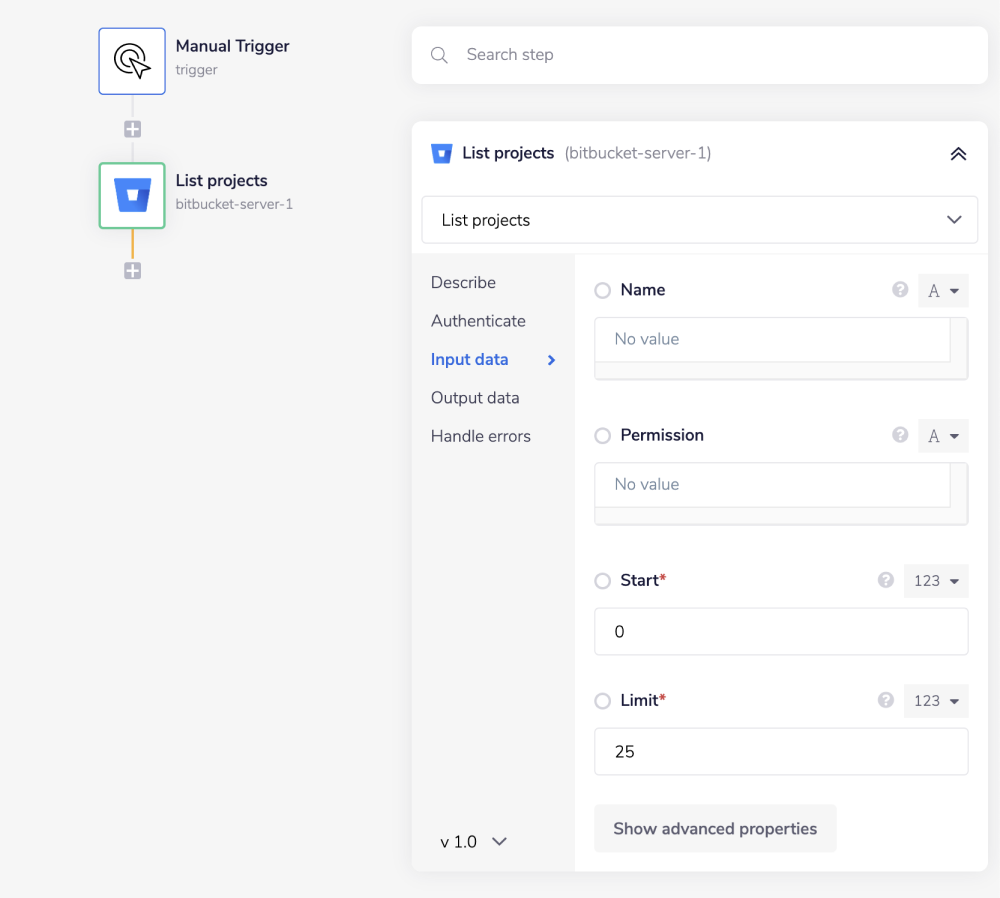Click the help icon beside the Limit property
This screenshot has height=898, width=1000.
(885, 700)
